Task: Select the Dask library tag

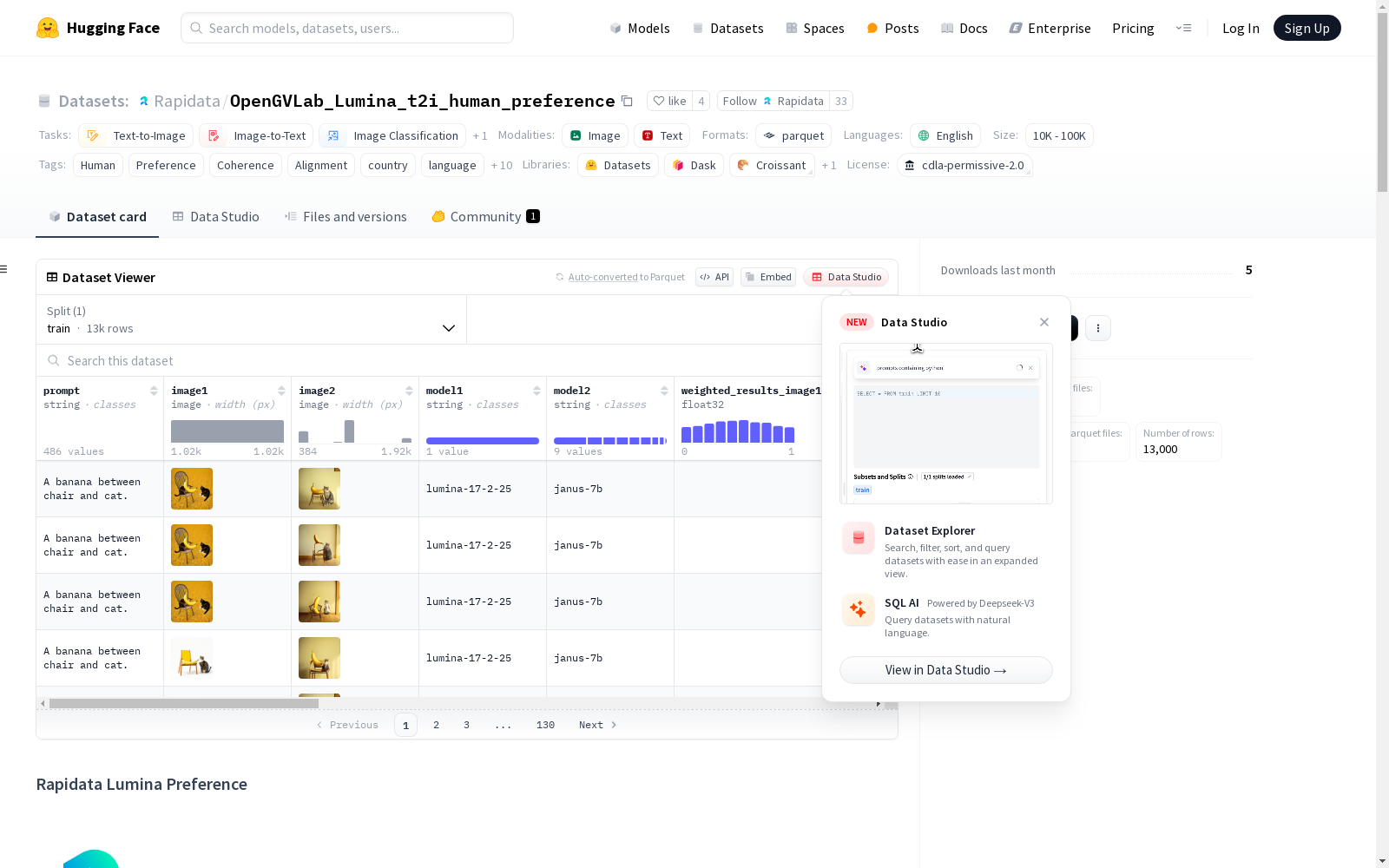Action: [694, 165]
